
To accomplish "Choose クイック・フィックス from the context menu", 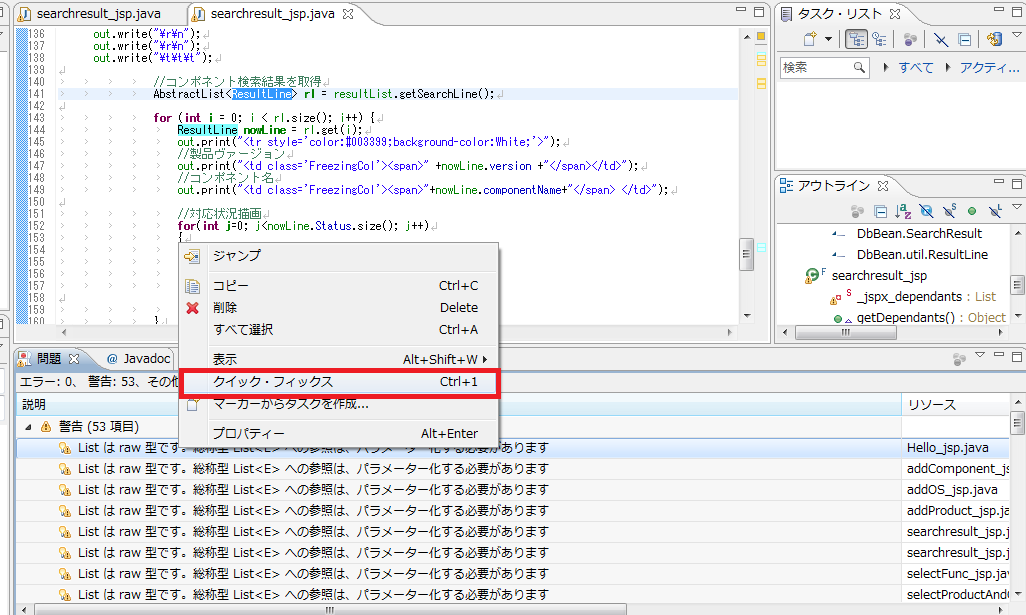I will click(x=338, y=382).
